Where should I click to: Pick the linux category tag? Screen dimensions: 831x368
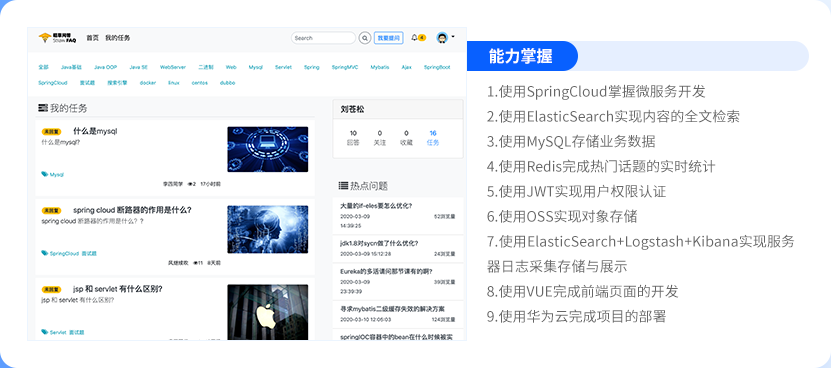[x=174, y=83]
